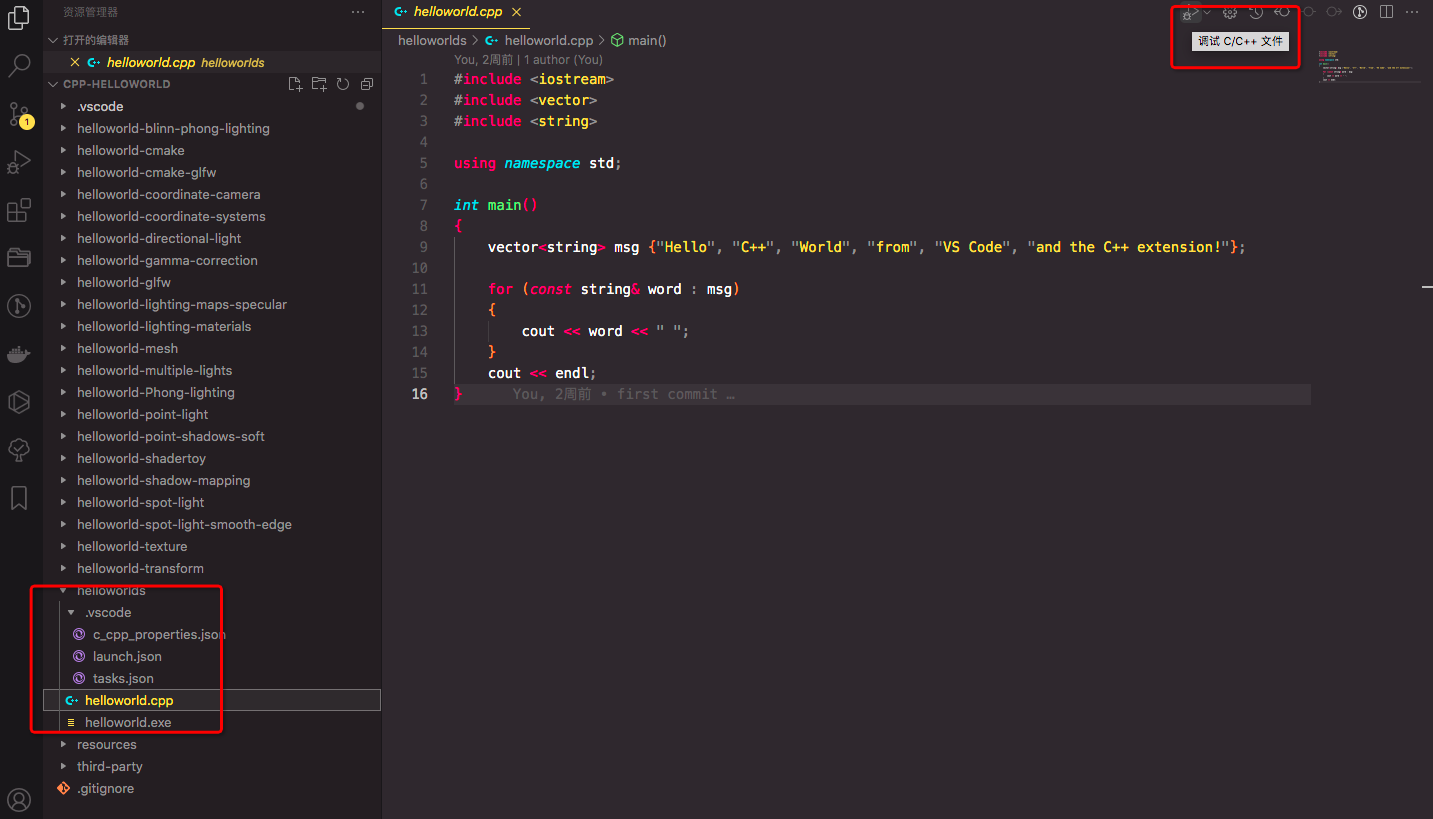1433x819 pixels.
Task: Close helloworld.cpp in the open editors list
Action: coord(74,62)
